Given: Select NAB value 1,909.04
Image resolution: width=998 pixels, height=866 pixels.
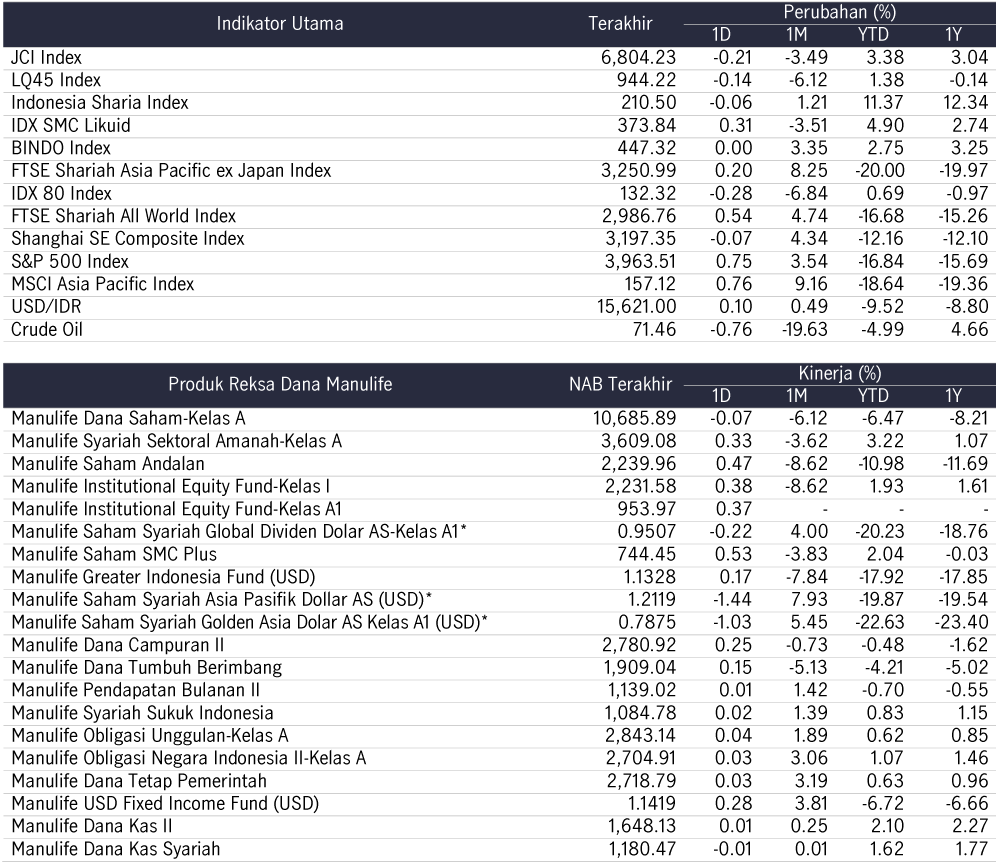Looking at the screenshot, I should click(x=640, y=667).
